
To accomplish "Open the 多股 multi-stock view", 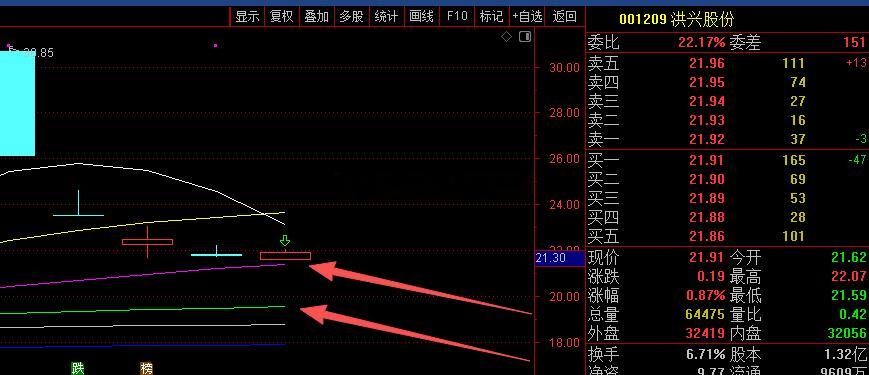I will [351, 17].
